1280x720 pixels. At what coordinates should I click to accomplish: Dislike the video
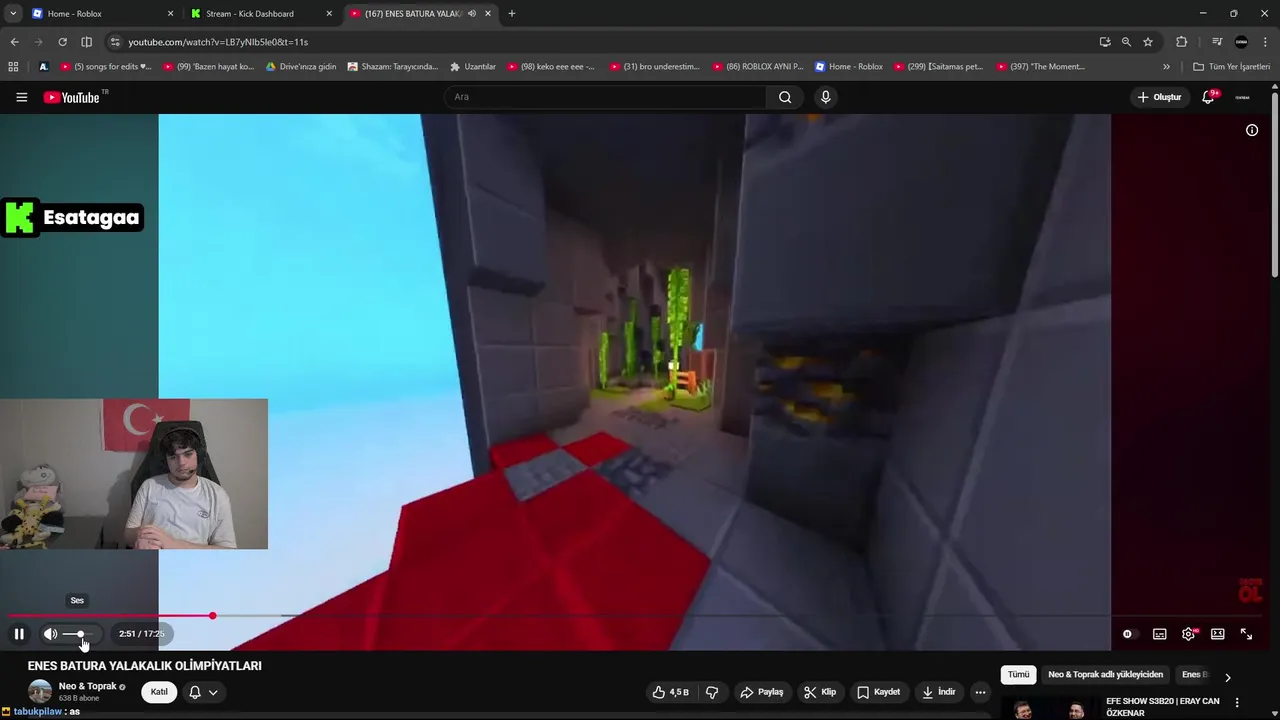(712, 692)
